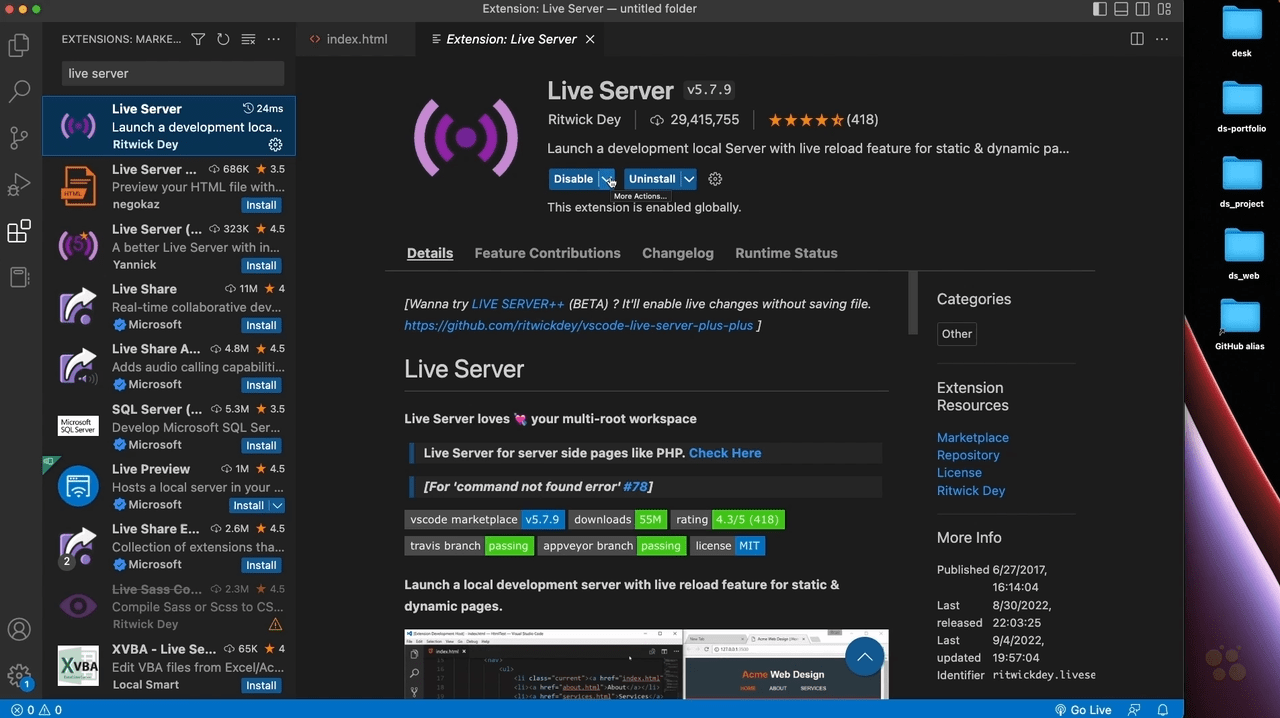
Task: Click the live server search input field
Action: coord(173,73)
